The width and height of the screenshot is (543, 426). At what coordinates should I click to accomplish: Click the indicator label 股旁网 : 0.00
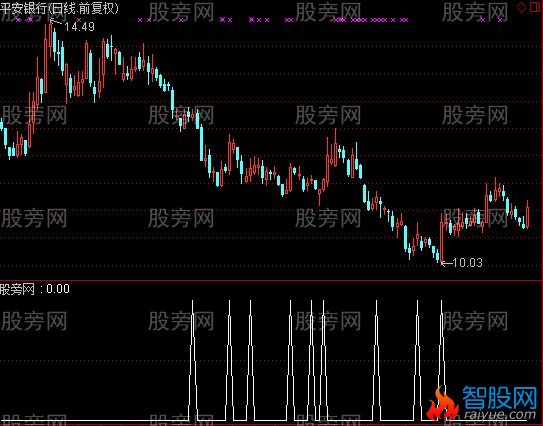35,289
